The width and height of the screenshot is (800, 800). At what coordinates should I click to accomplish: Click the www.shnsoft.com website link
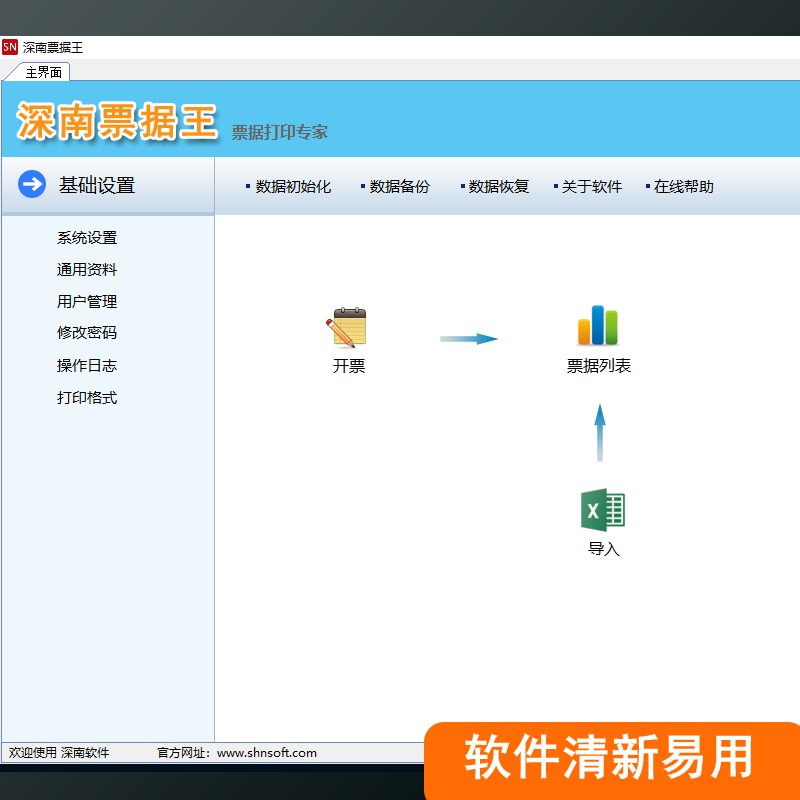(266, 753)
